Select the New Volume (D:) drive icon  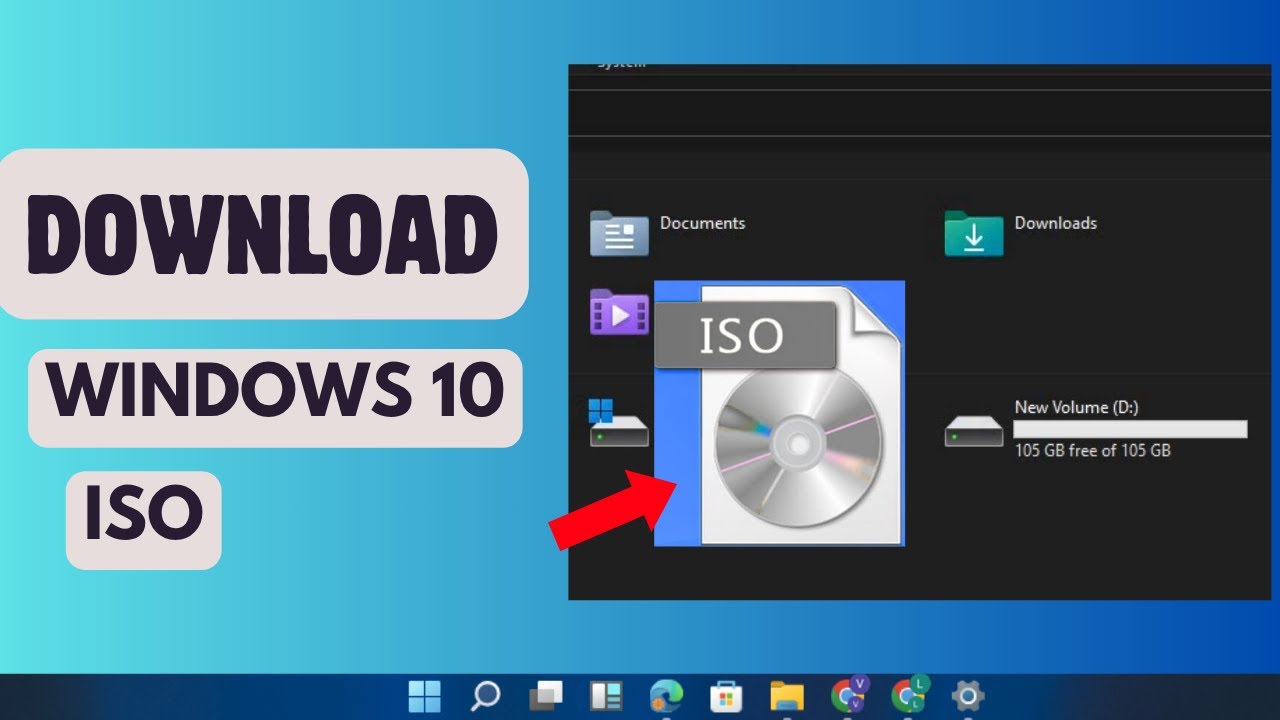[x=974, y=430]
